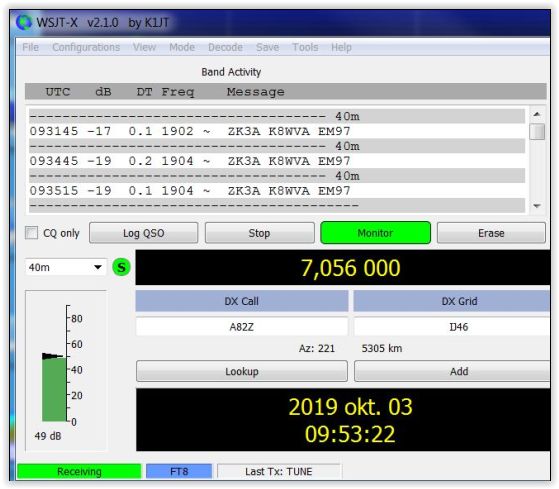Click the green S status indicator
Image resolution: width=559 pixels, height=489 pixels.
pos(121,267)
